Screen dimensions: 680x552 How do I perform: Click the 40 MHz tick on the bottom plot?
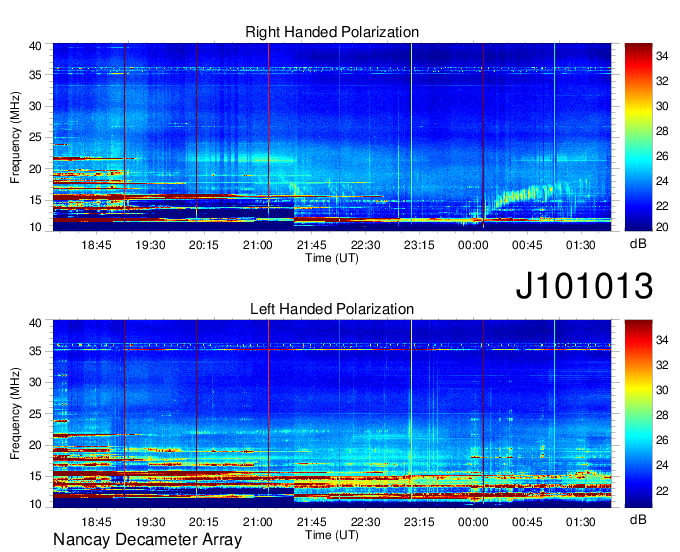(35, 323)
